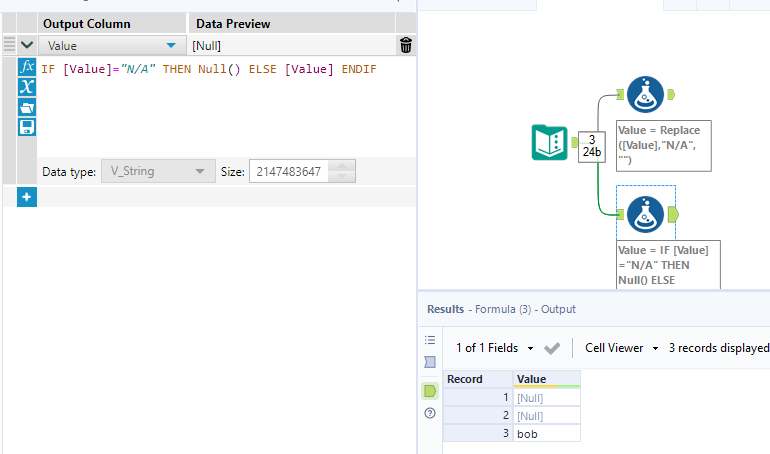Image resolution: width=770 pixels, height=454 pixels.
Task: Open the '1 of 1 Fields' dropdown
Action: coord(495,348)
